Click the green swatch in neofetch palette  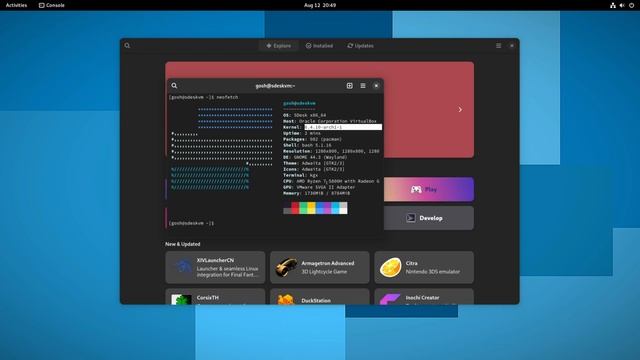coord(303,208)
